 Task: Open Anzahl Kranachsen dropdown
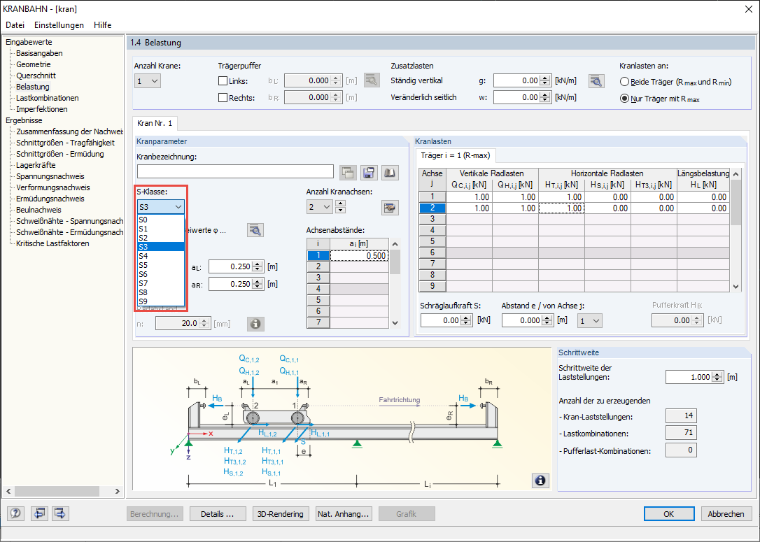(319, 207)
